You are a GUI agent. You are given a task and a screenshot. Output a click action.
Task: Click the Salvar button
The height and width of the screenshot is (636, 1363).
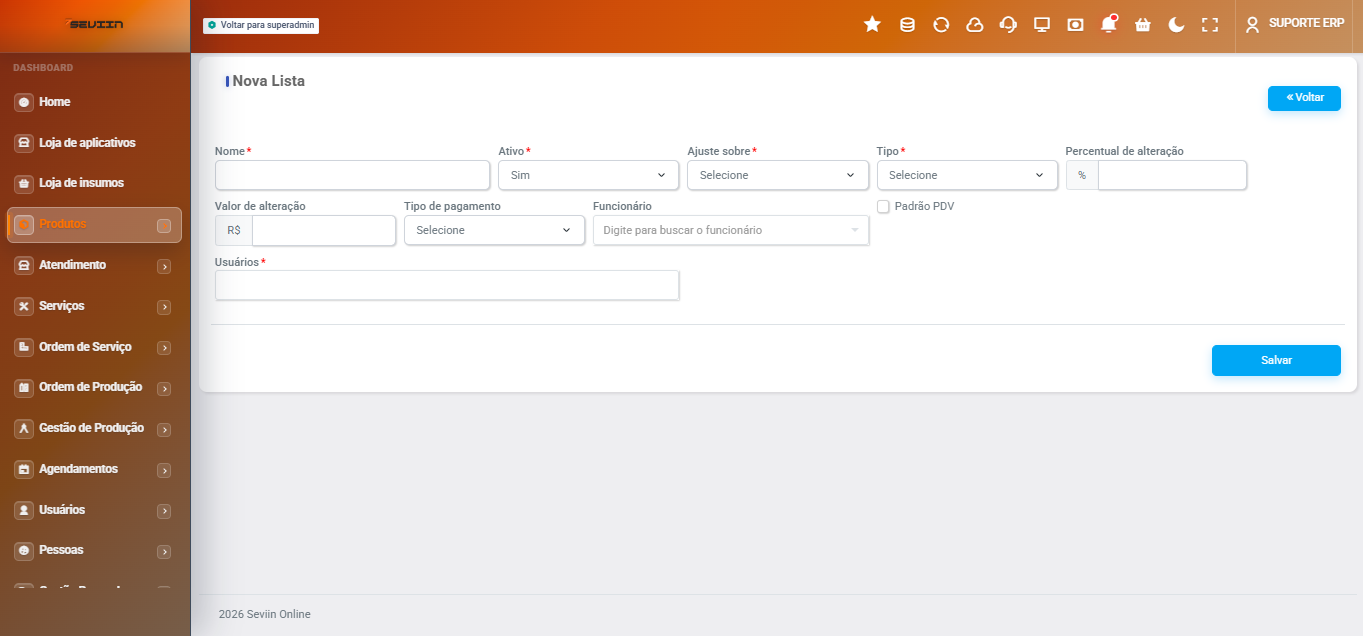click(1276, 360)
